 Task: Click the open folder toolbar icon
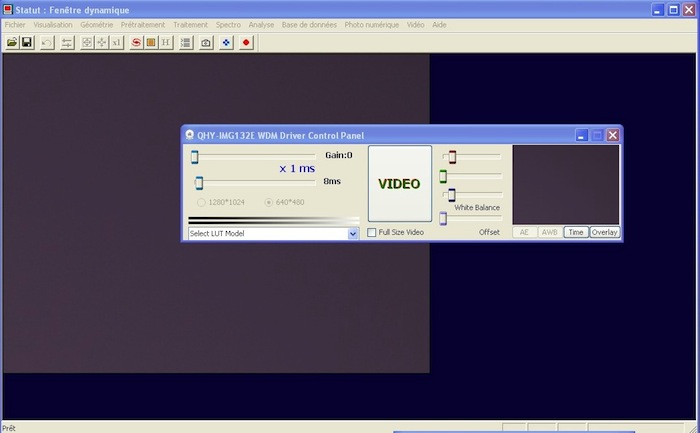coord(12,42)
